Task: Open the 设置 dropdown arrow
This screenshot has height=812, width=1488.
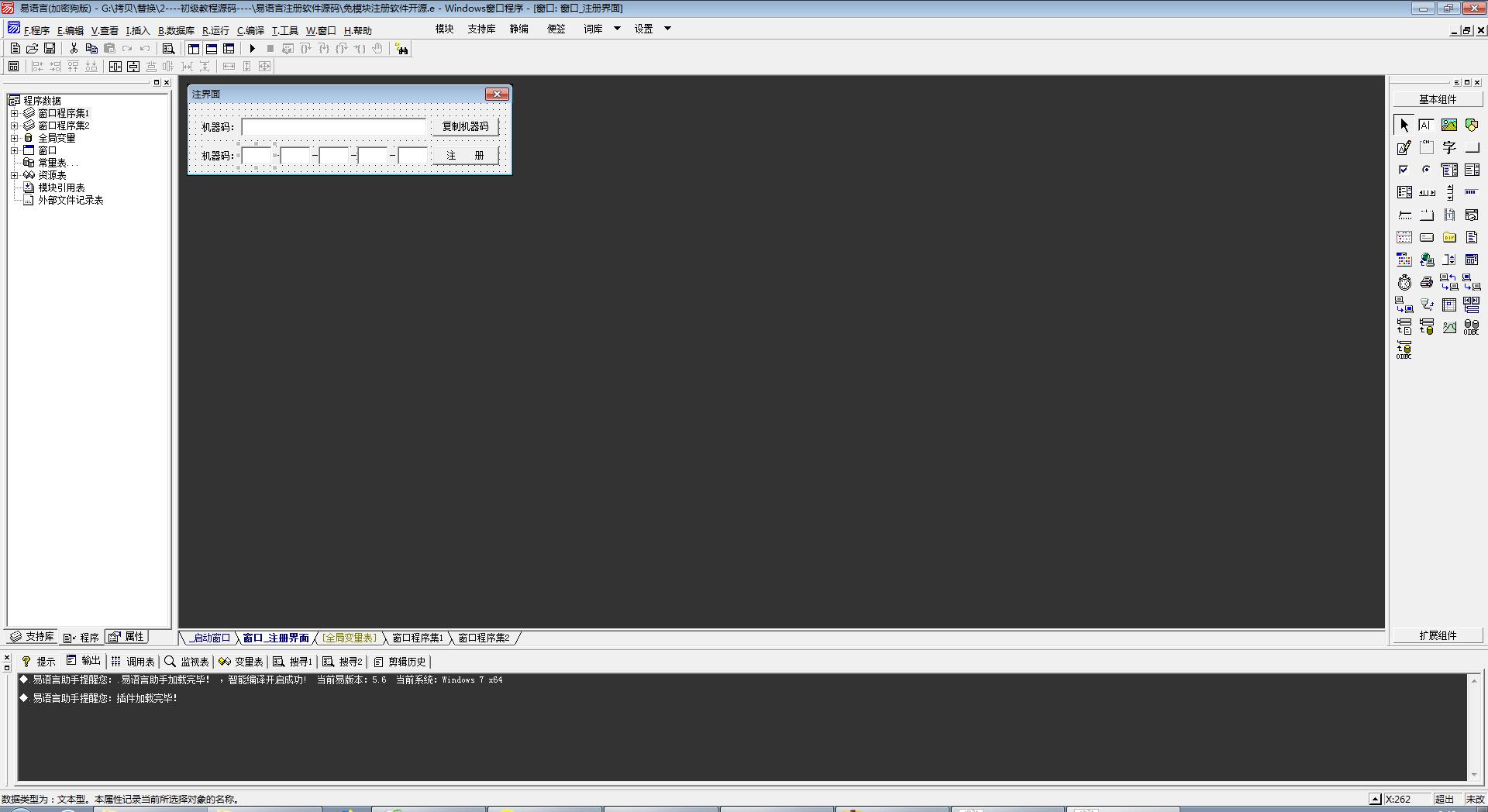Action: coord(667,29)
